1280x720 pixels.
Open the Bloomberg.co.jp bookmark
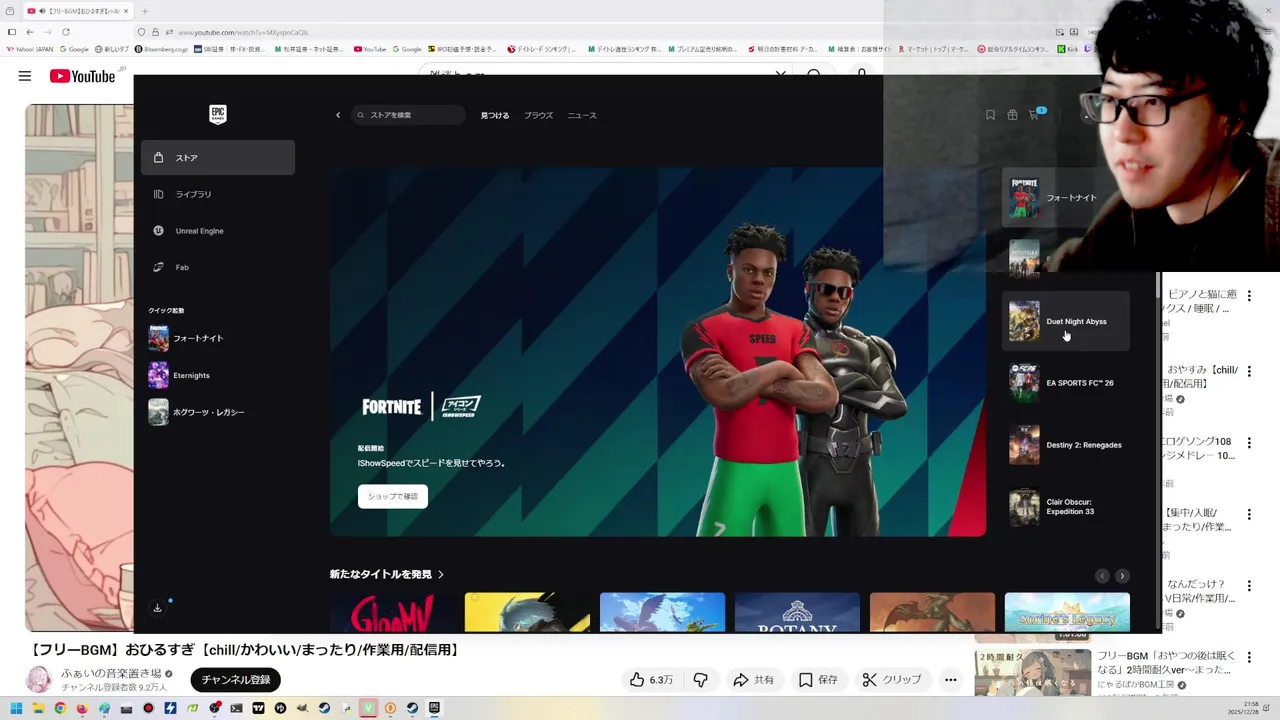pos(161,49)
